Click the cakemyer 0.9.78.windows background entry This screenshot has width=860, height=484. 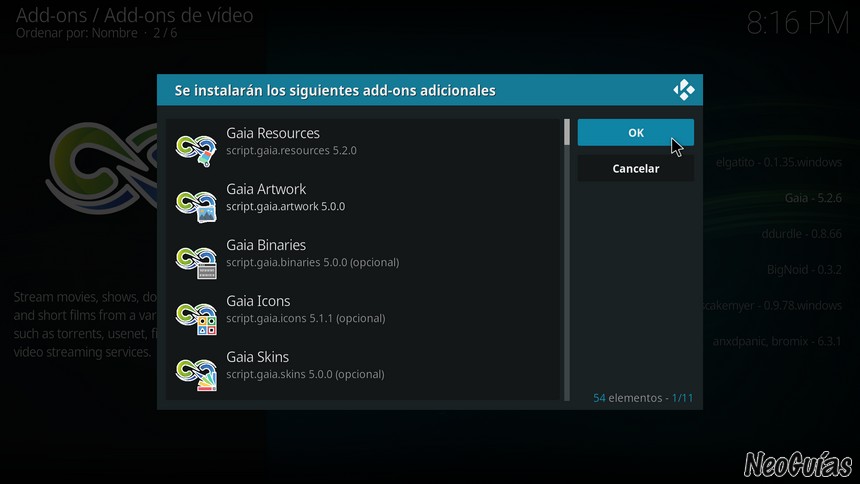(772, 306)
